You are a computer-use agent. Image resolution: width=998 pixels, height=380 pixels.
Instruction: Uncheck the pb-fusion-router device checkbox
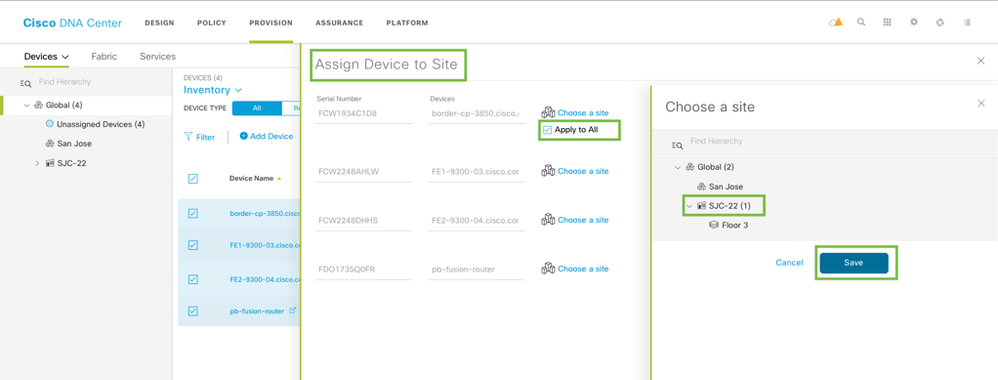click(x=193, y=311)
